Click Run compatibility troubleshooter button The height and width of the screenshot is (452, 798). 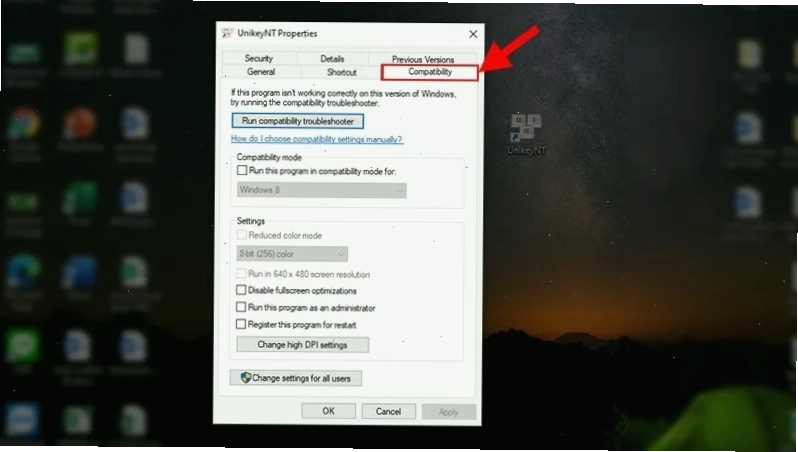298,121
